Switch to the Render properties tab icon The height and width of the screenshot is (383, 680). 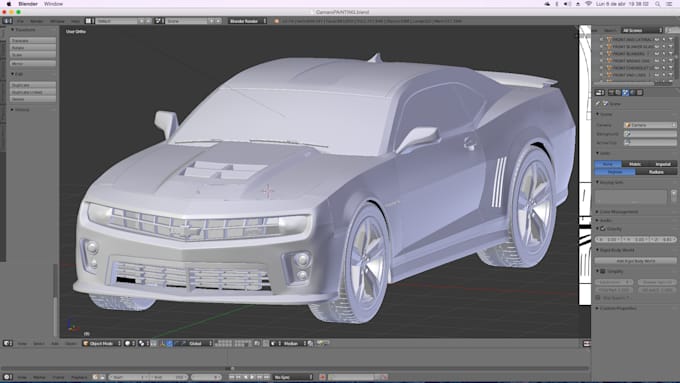[611, 92]
